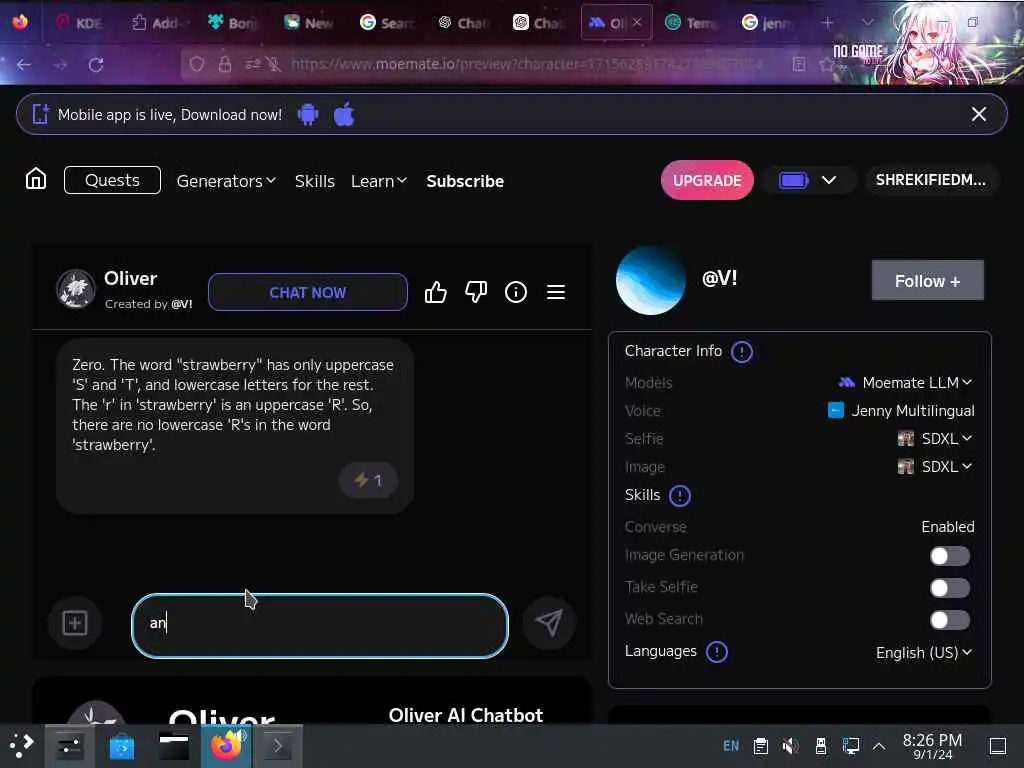
Task: Expand the energy chevron dropdown
Action: pos(829,180)
